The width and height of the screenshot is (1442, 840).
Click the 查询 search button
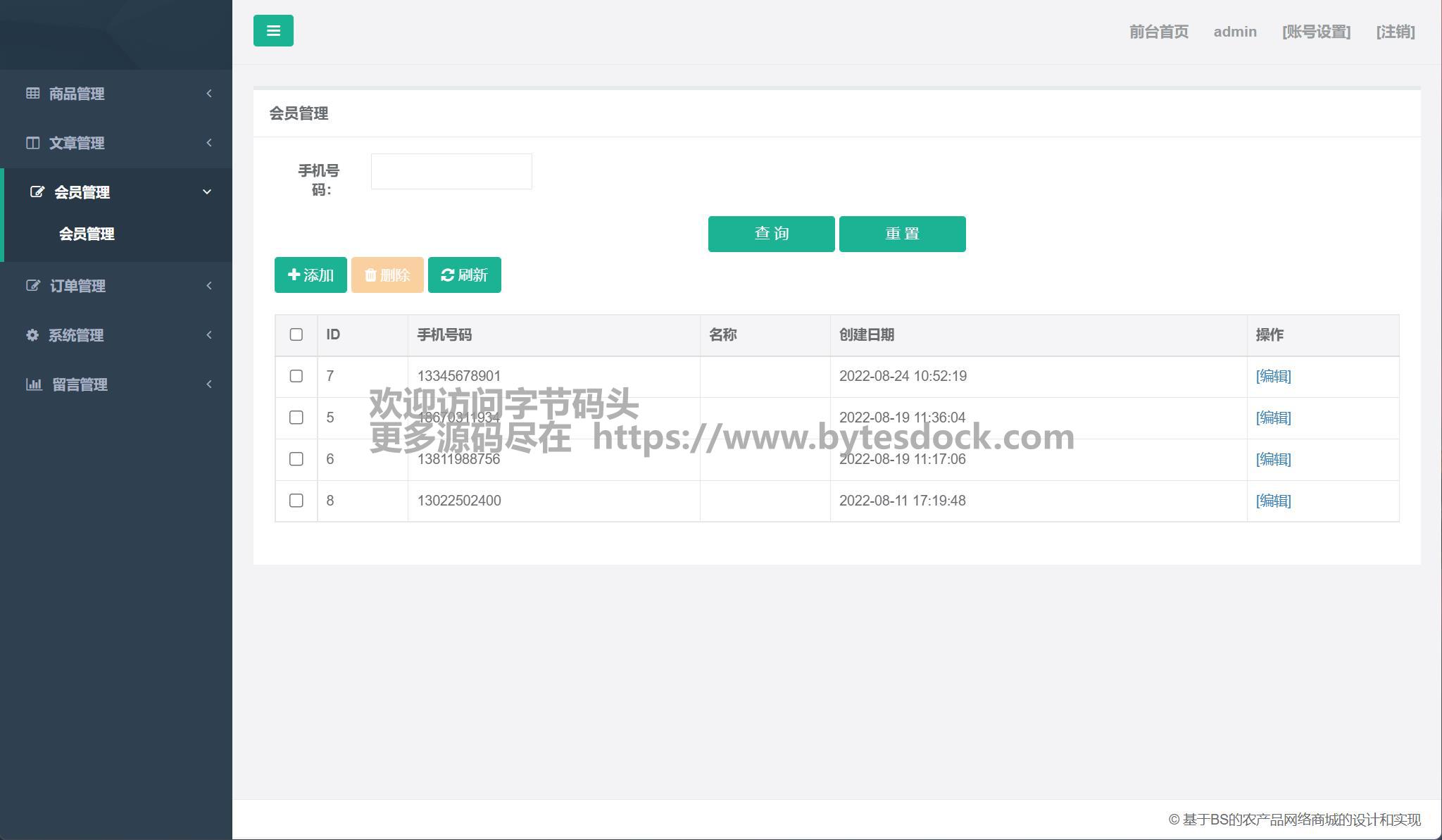coord(771,234)
